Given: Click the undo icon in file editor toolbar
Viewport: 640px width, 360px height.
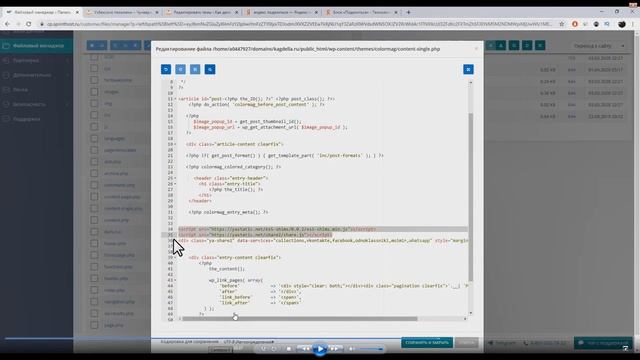Looking at the screenshot, I should [x=166, y=69].
